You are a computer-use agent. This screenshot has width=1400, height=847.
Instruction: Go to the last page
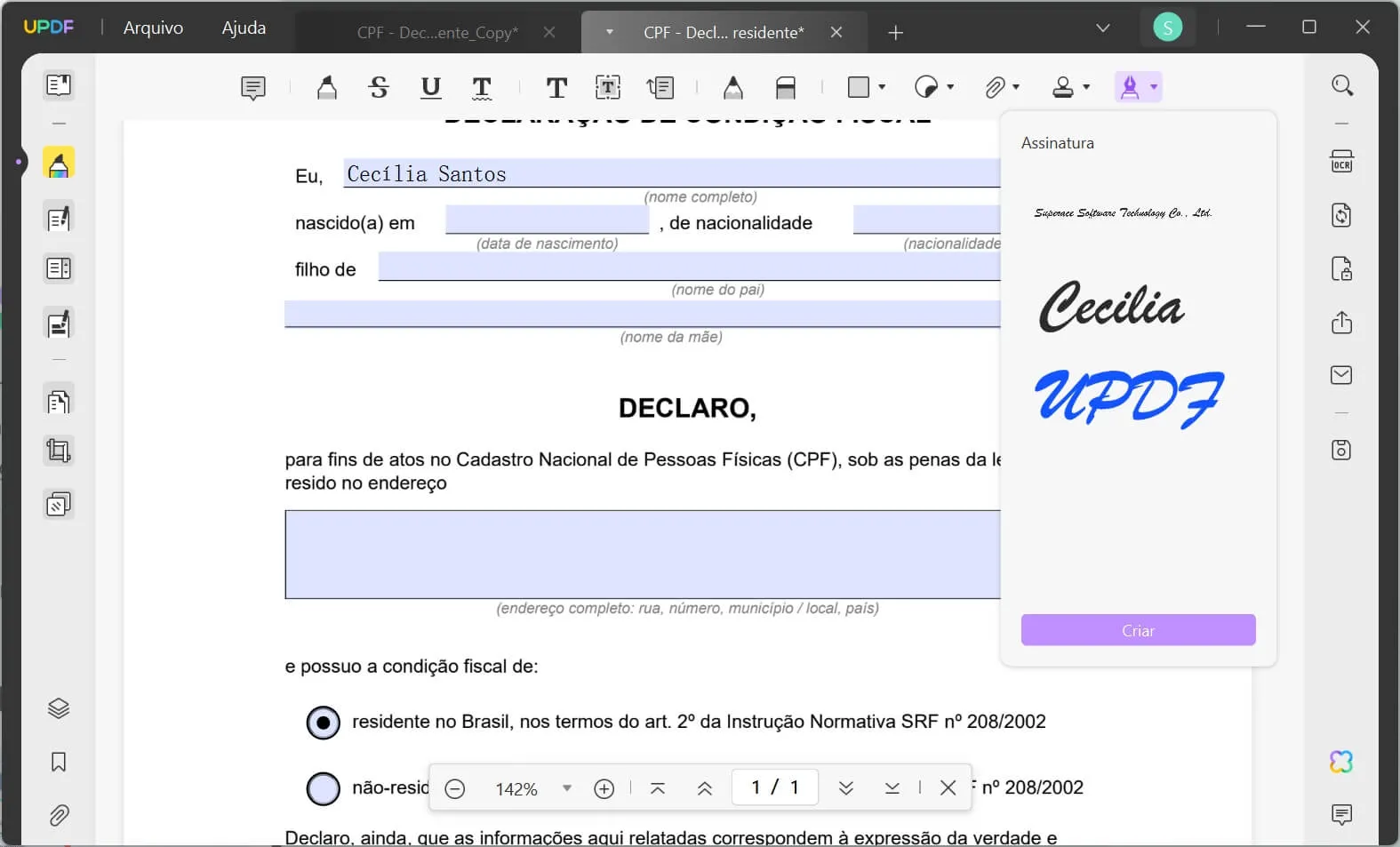coord(892,788)
